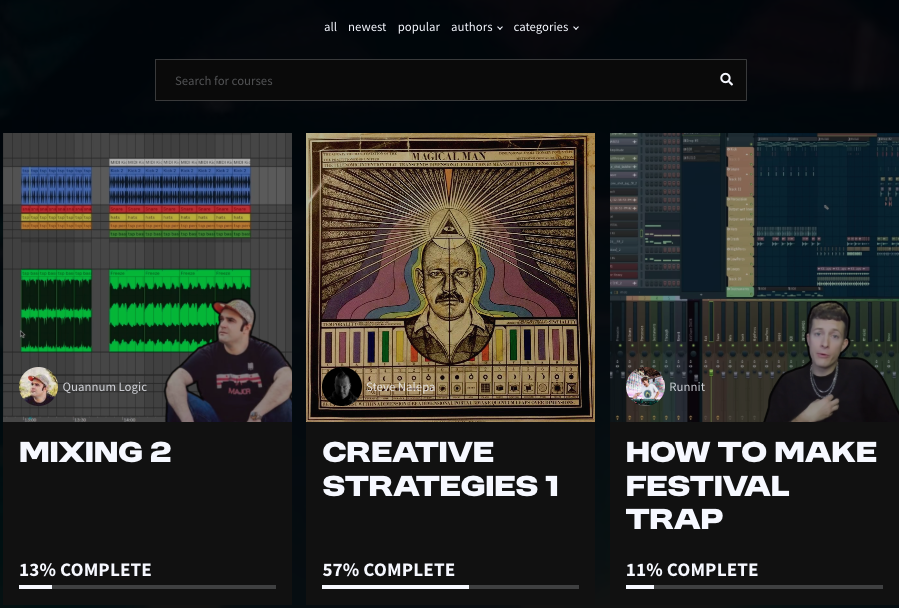Open the CREATIVE STRATEGIES 1 title

440,469
